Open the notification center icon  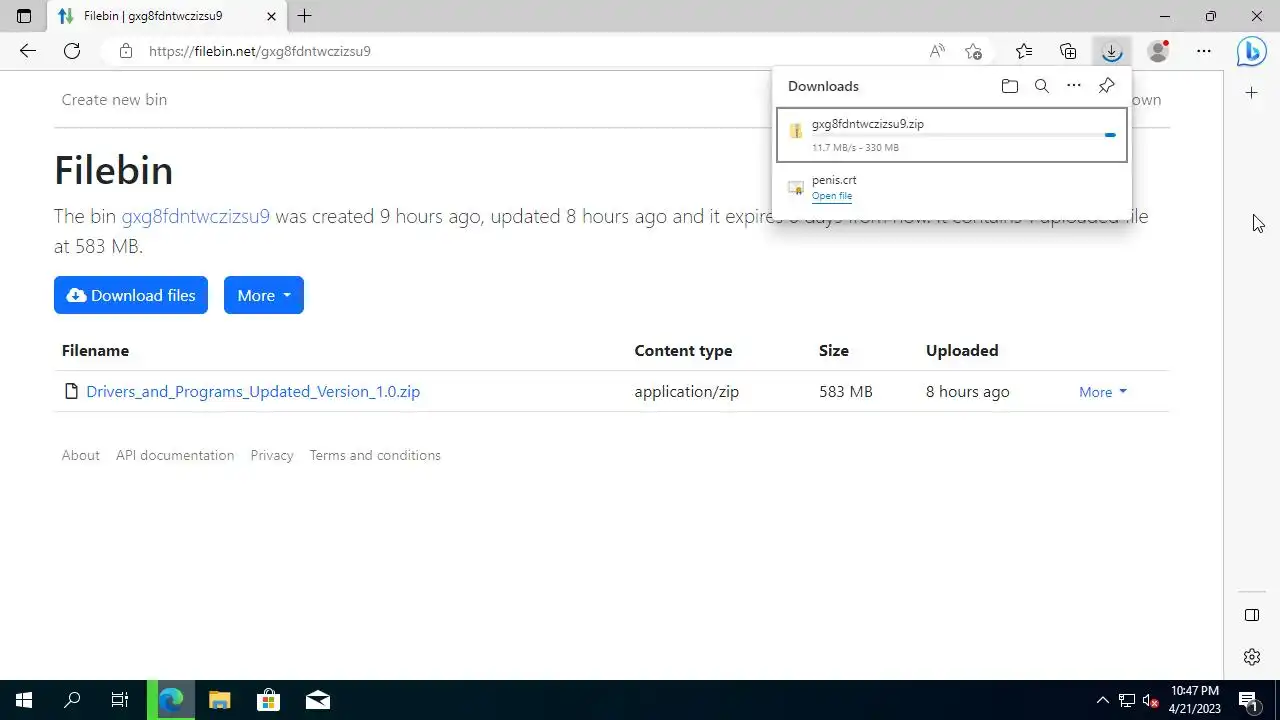[1250, 700]
